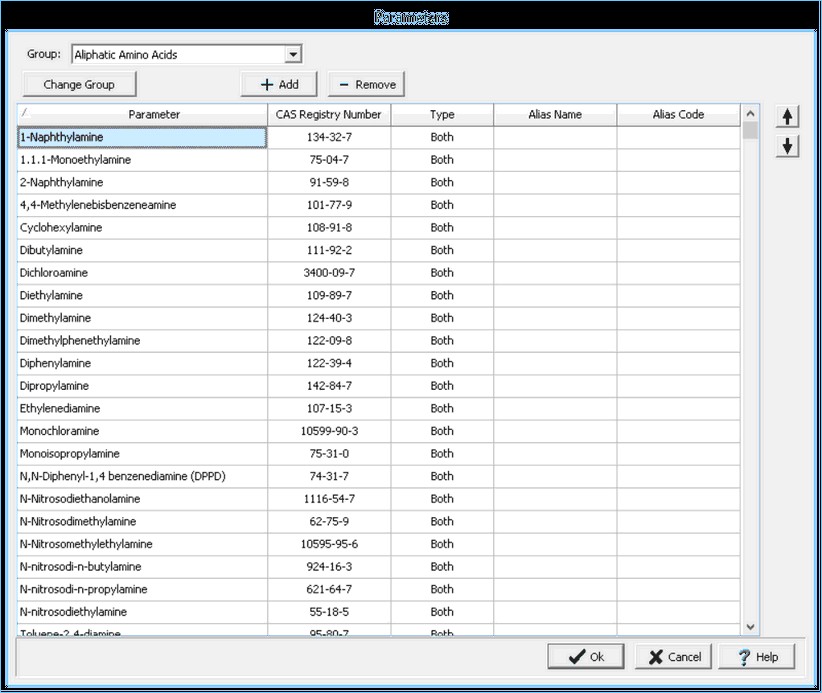Image resolution: width=822 pixels, height=693 pixels.
Task: Confirm with the Ok checkmark button
Action: pyautogui.click(x=586, y=657)
